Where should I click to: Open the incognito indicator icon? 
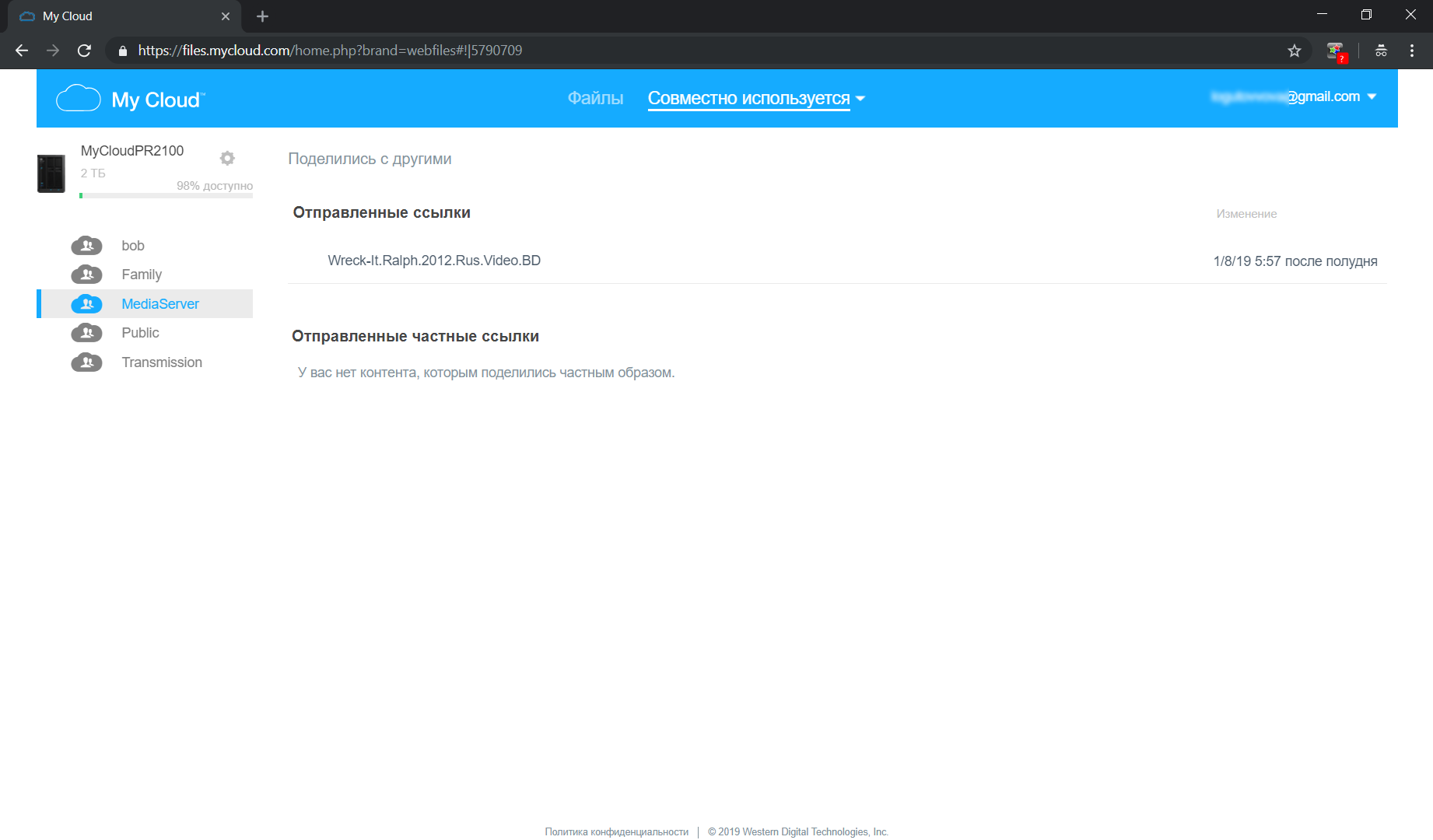coord(1381,51)
